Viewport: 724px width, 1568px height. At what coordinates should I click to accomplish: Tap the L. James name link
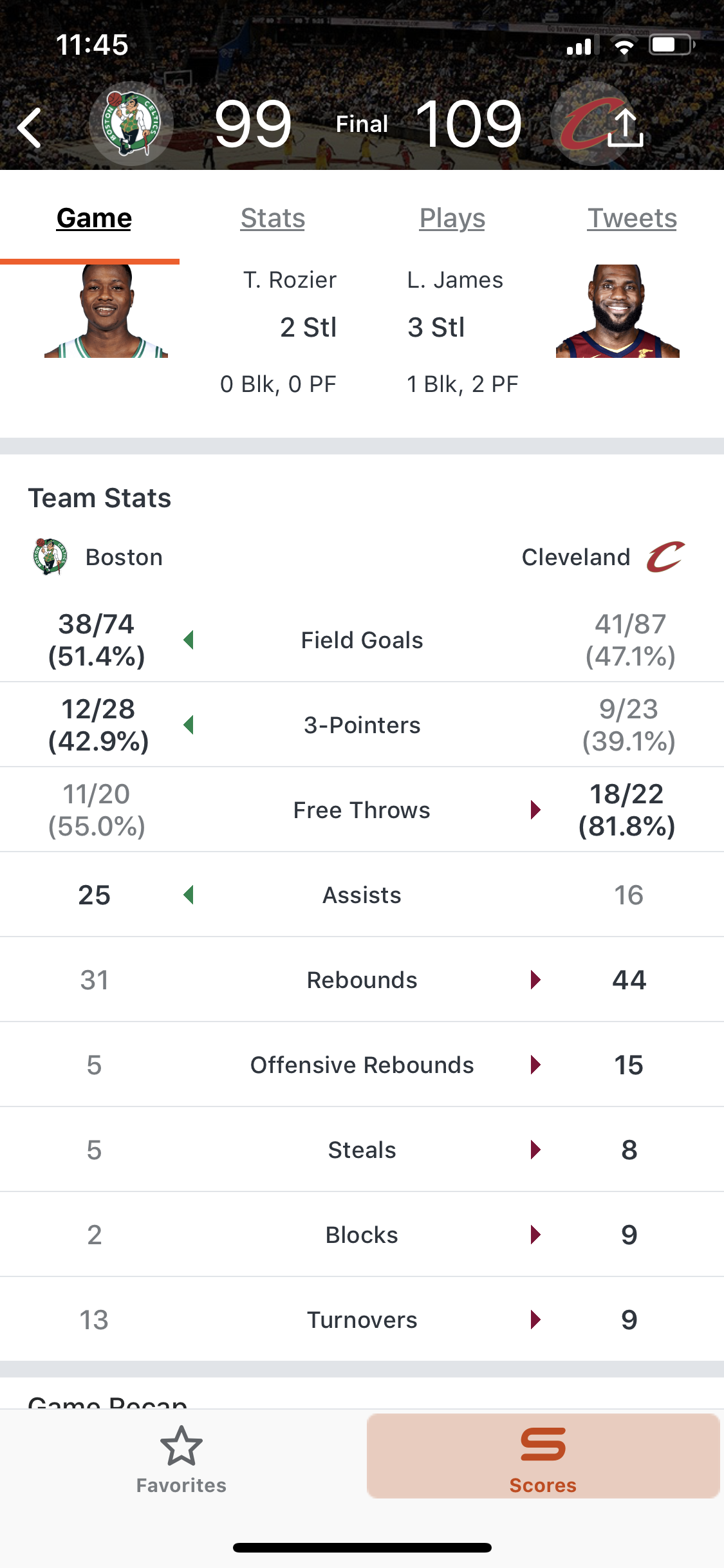455,280
